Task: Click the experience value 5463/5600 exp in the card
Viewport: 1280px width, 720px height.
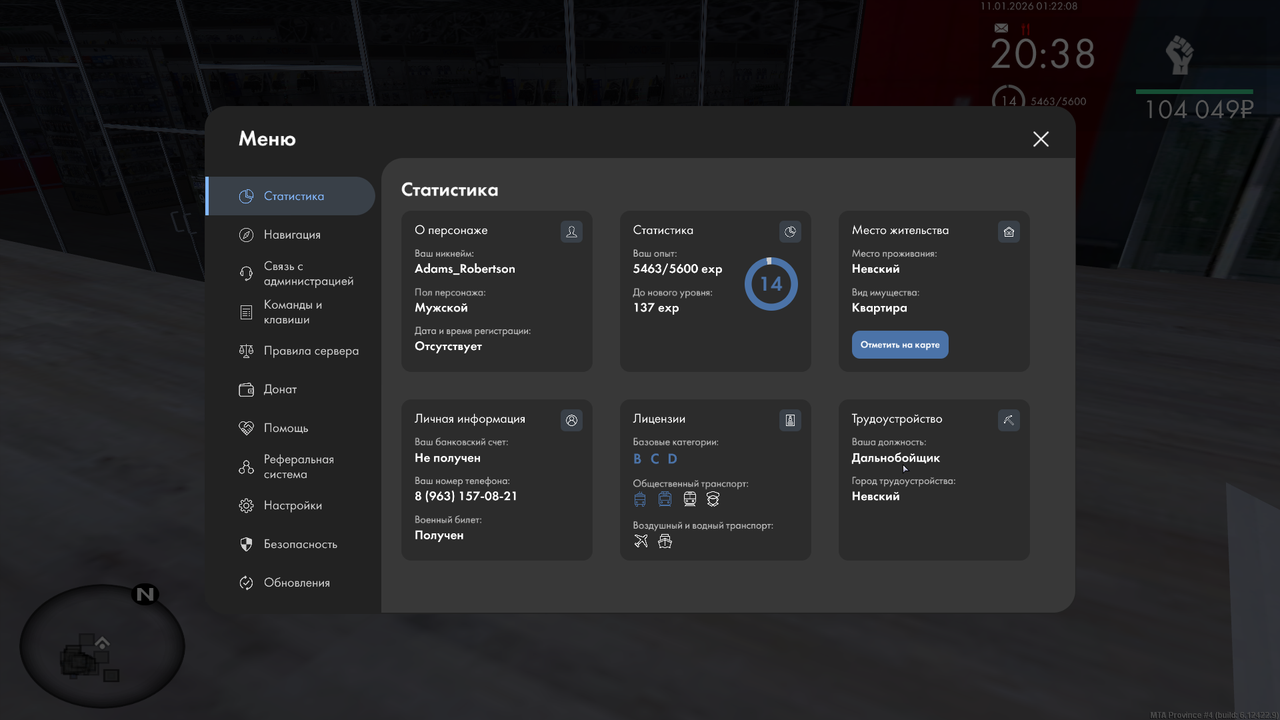Action: point(678,269)
